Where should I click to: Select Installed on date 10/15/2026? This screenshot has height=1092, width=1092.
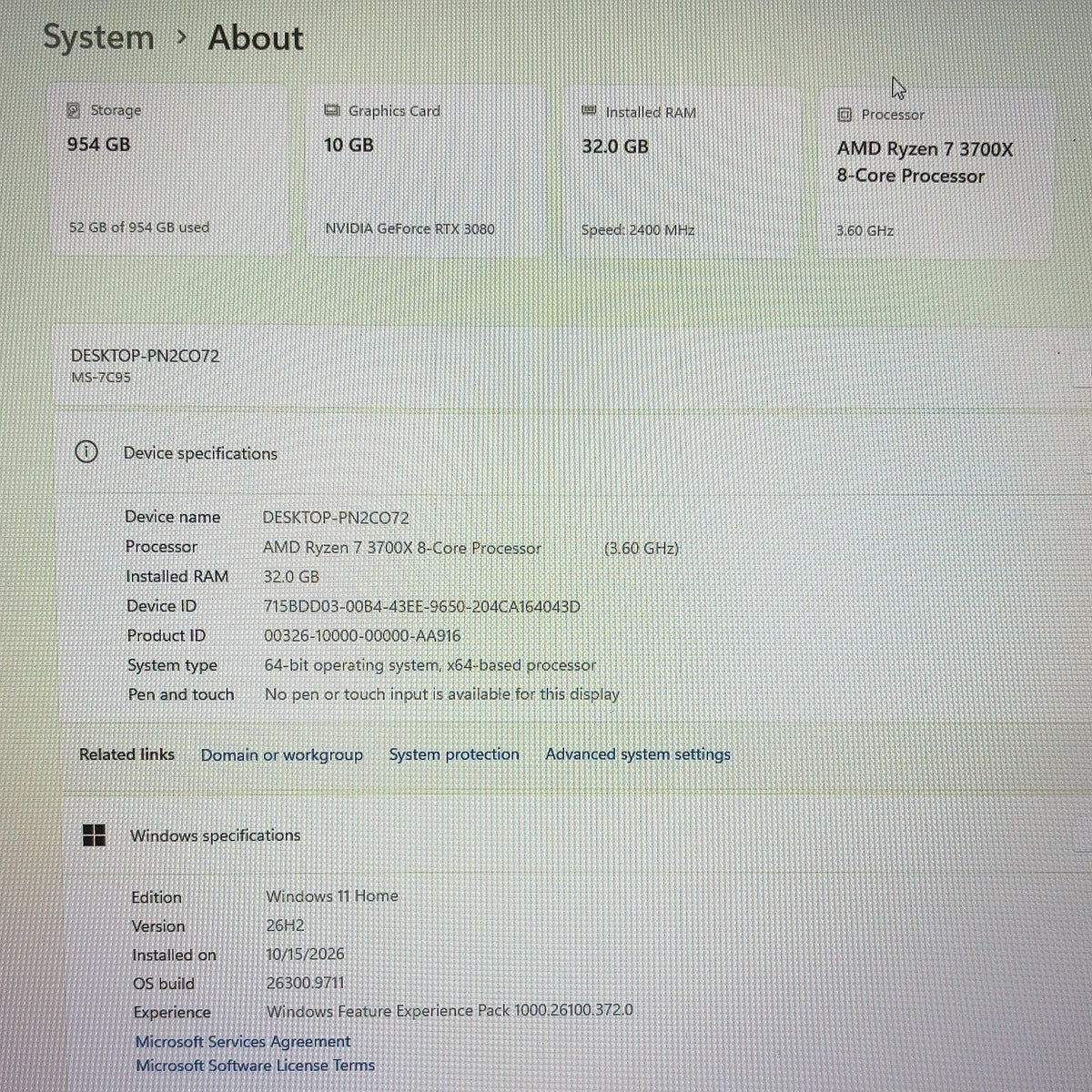(305, 954)
